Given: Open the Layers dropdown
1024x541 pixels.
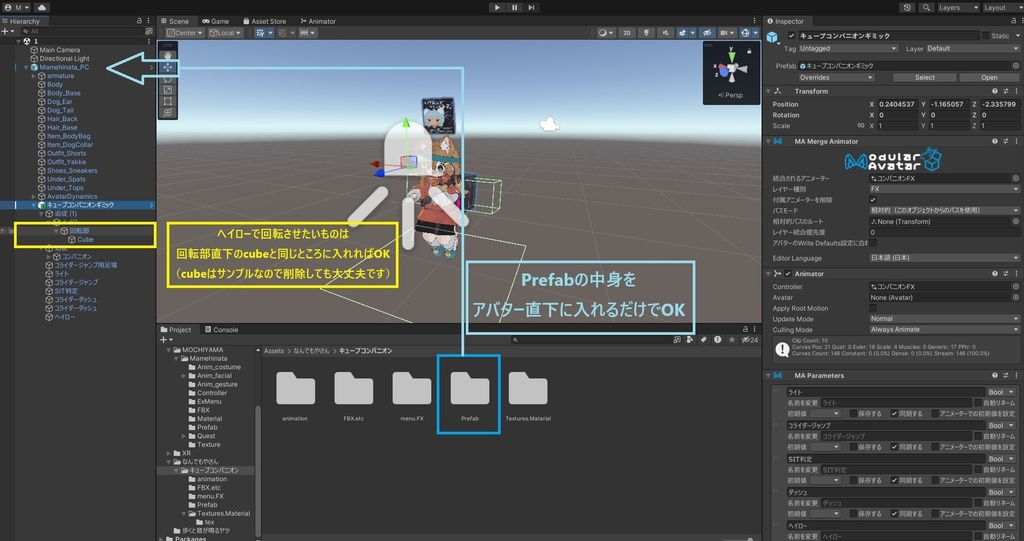Looking at the screenshot, I should 958,7.
